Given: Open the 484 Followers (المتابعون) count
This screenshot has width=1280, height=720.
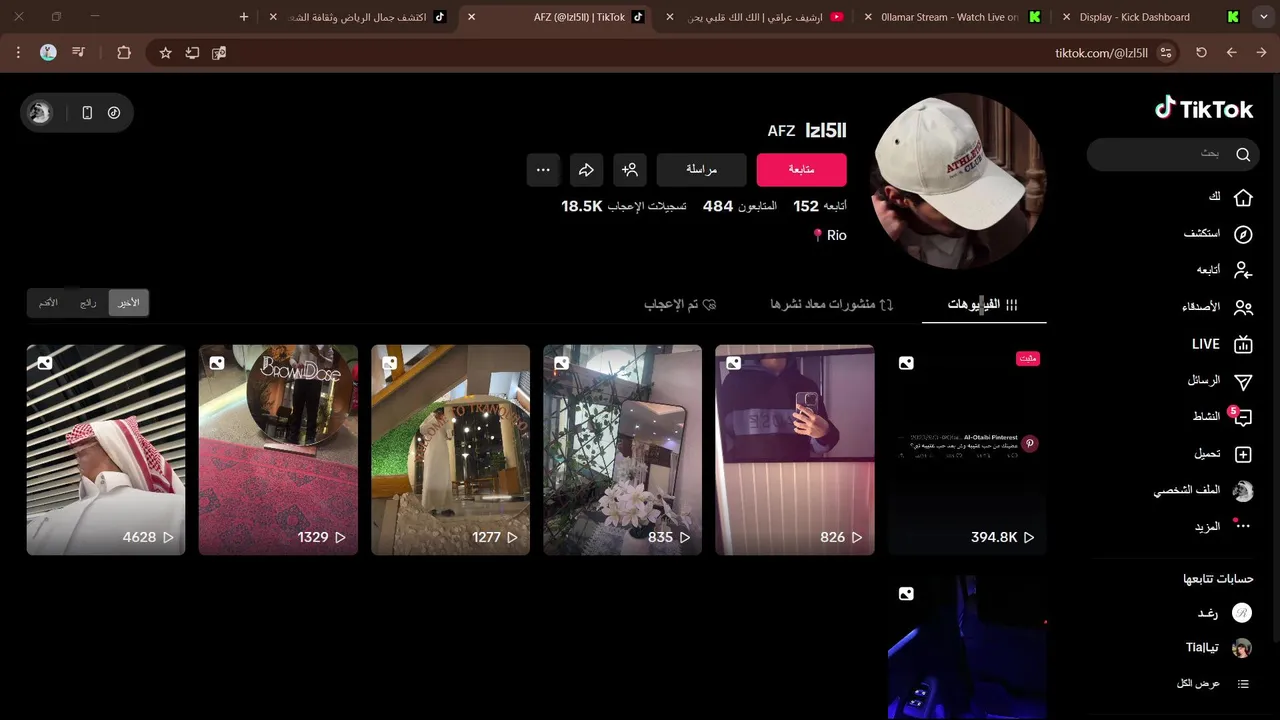Looking at the screenshot, I should click(740, 206).
